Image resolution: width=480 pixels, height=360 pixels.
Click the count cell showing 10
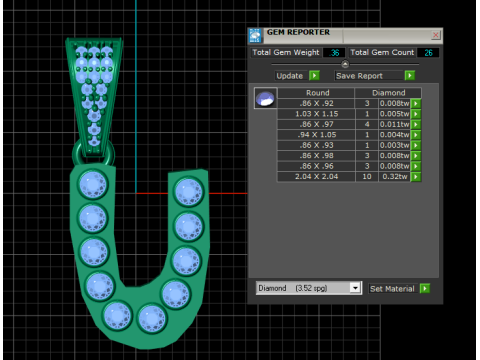(367, 177)
